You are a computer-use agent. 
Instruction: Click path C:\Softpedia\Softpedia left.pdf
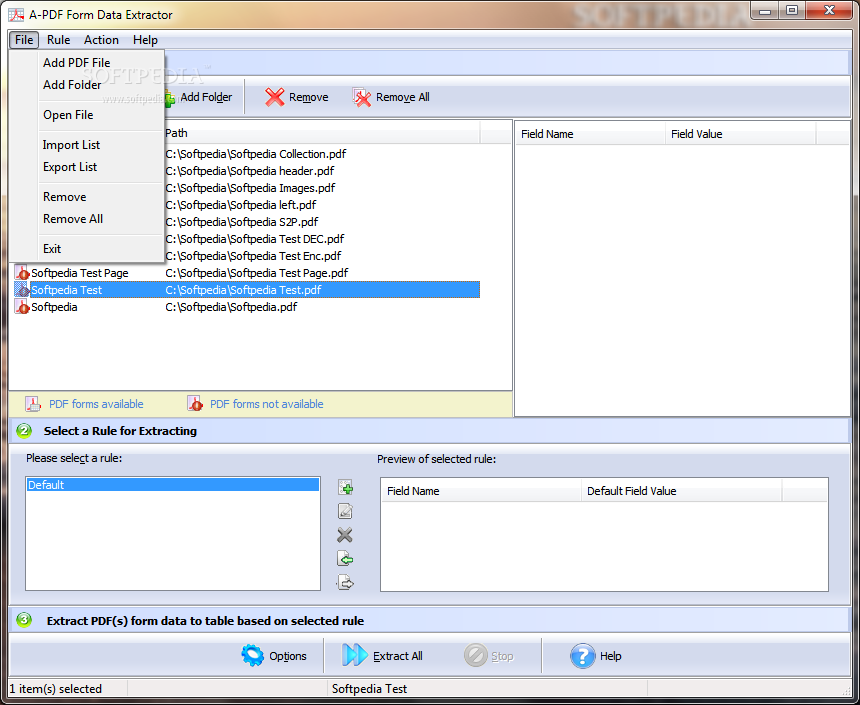click(241, 205)
